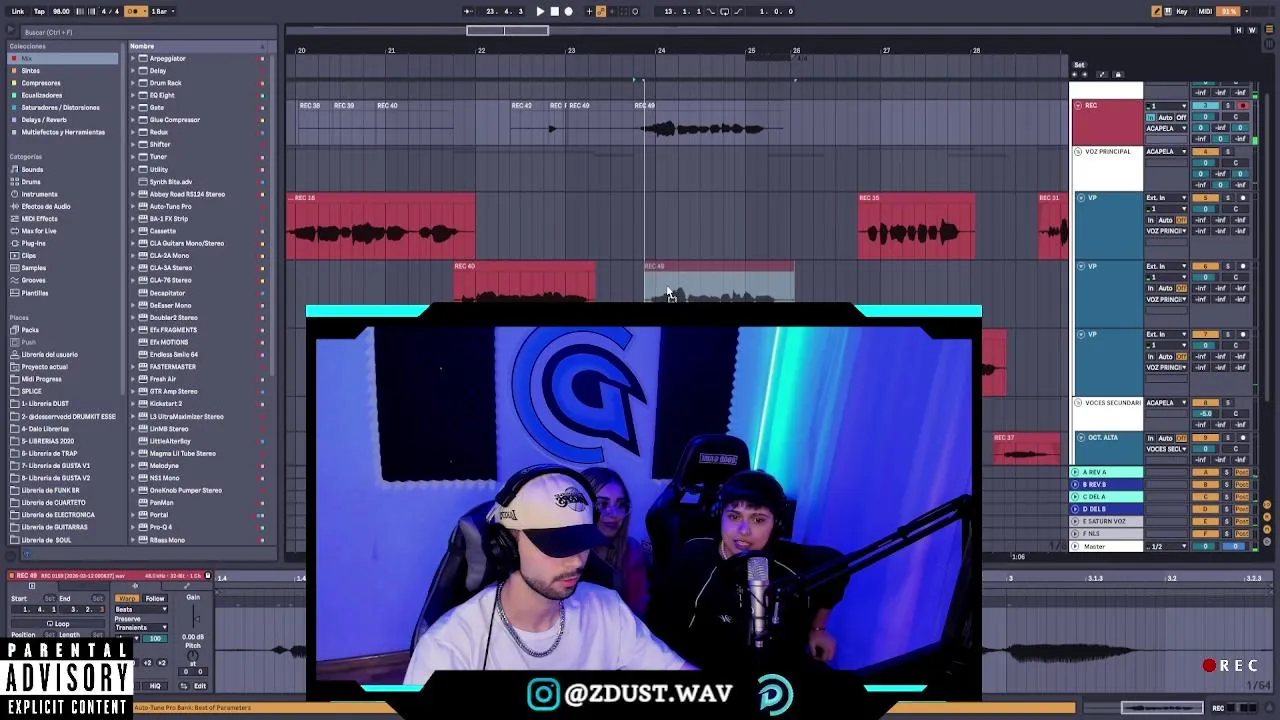The width and height of the screenshot is (1280, 720).
Task: Toggle Automation Arm button
Action: pos(601,11)
